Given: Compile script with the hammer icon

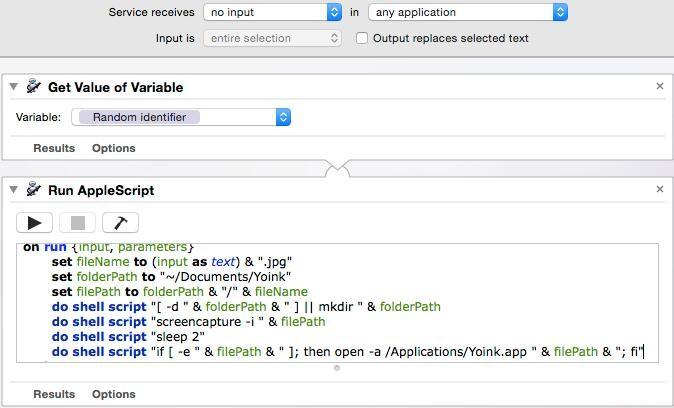Looking at the screenshot, I should tap(120, 222).
